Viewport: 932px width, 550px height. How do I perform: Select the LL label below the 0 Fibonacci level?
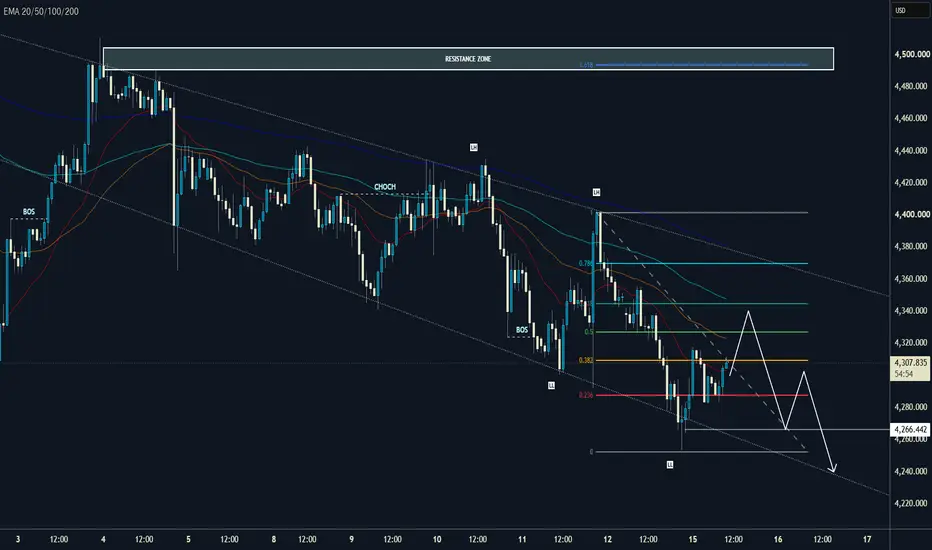click(670, 464)
